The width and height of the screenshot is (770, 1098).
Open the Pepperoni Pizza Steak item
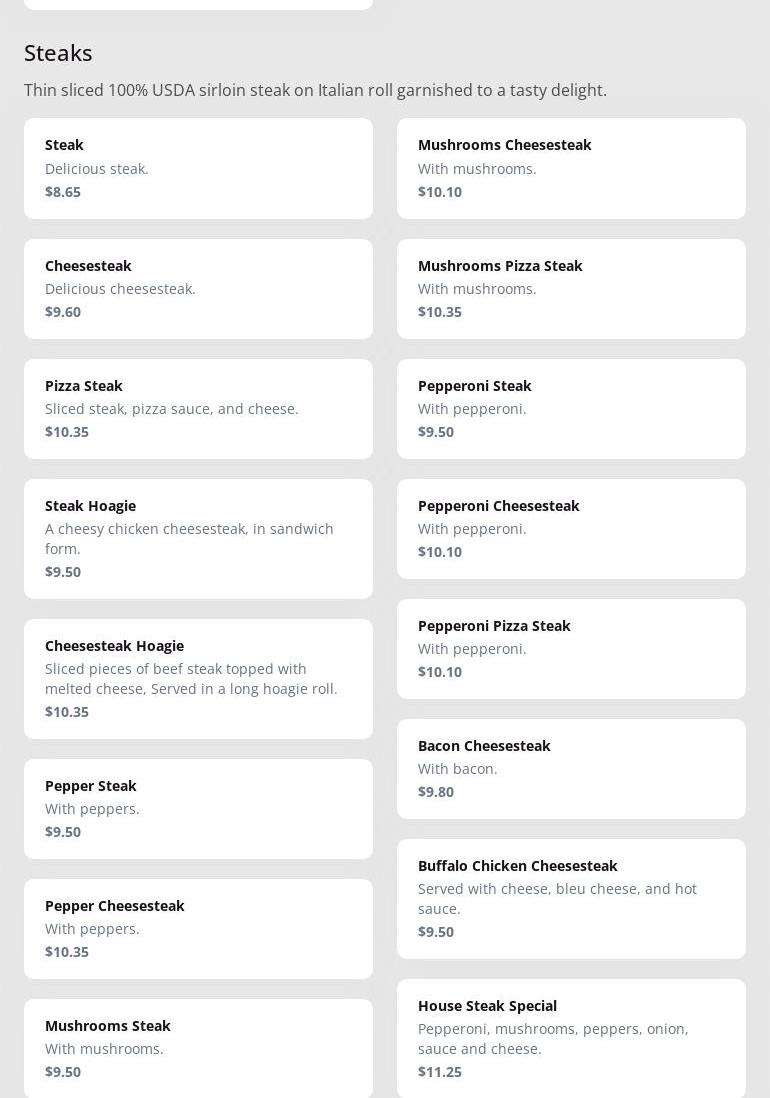(x=571, y=648)
